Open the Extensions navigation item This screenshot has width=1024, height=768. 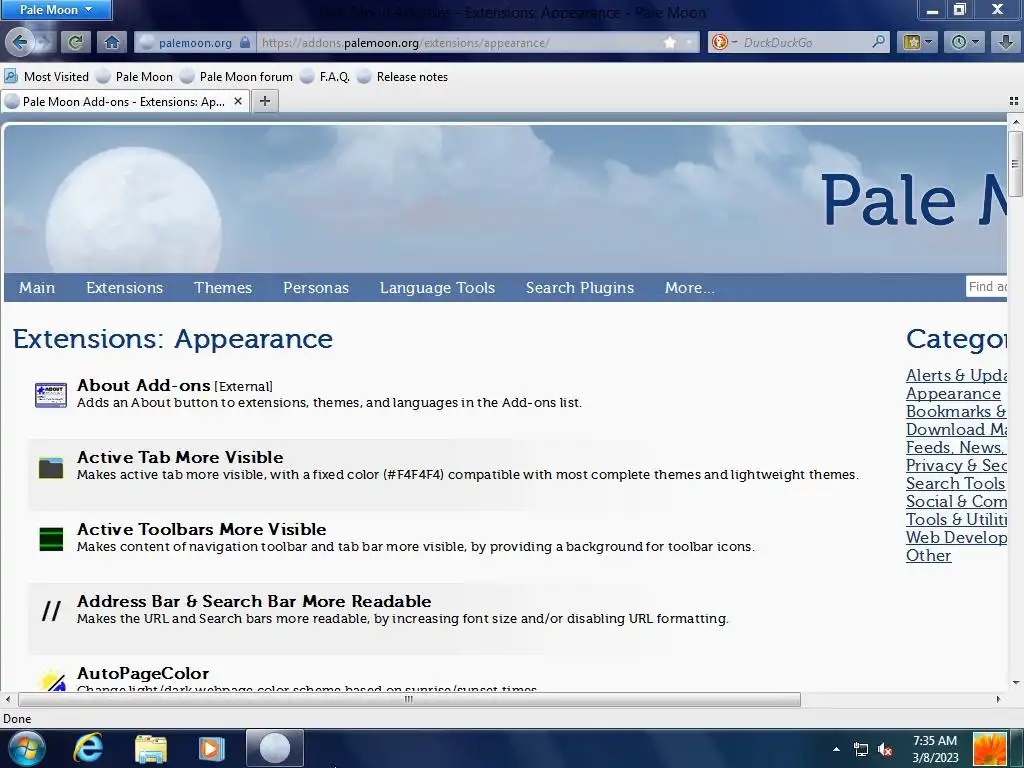pyautogui.click(x=124, y=287)
